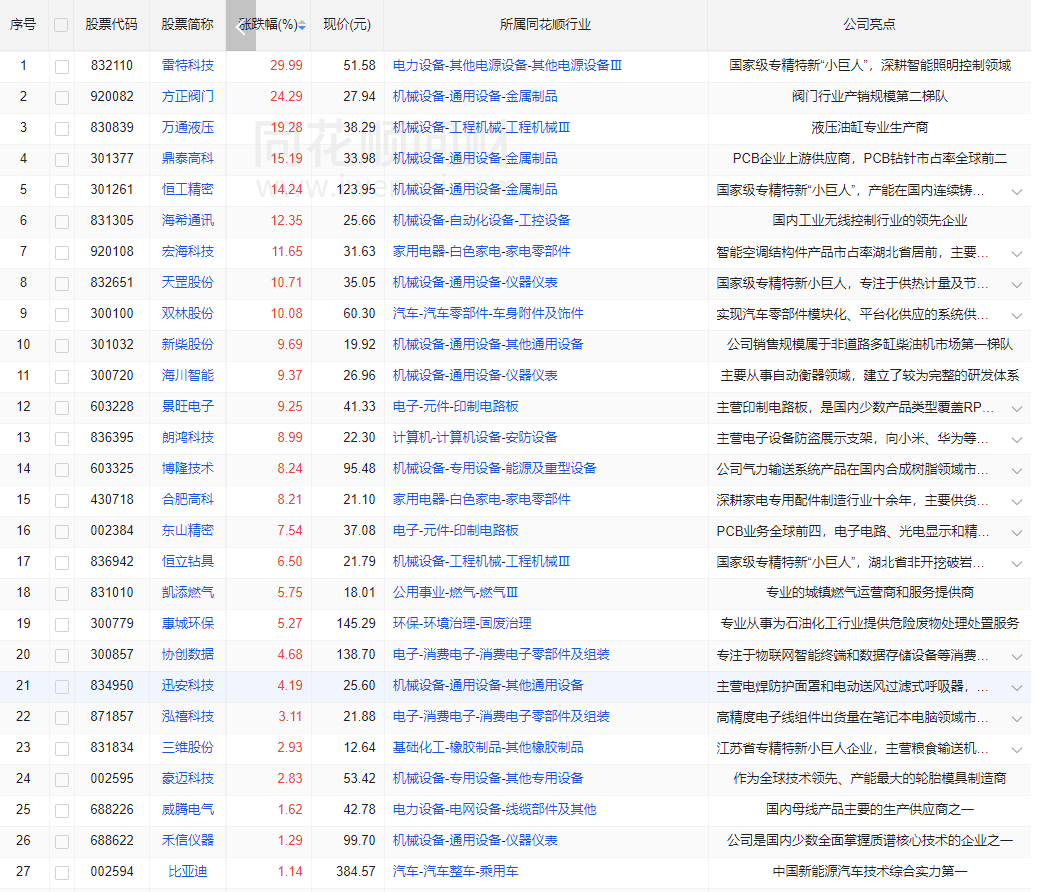Expand the truncated highlight in 天罡股份 row
This screenshot has height=892, width=1037.
pyautogui.click(x=1016, y=284)
